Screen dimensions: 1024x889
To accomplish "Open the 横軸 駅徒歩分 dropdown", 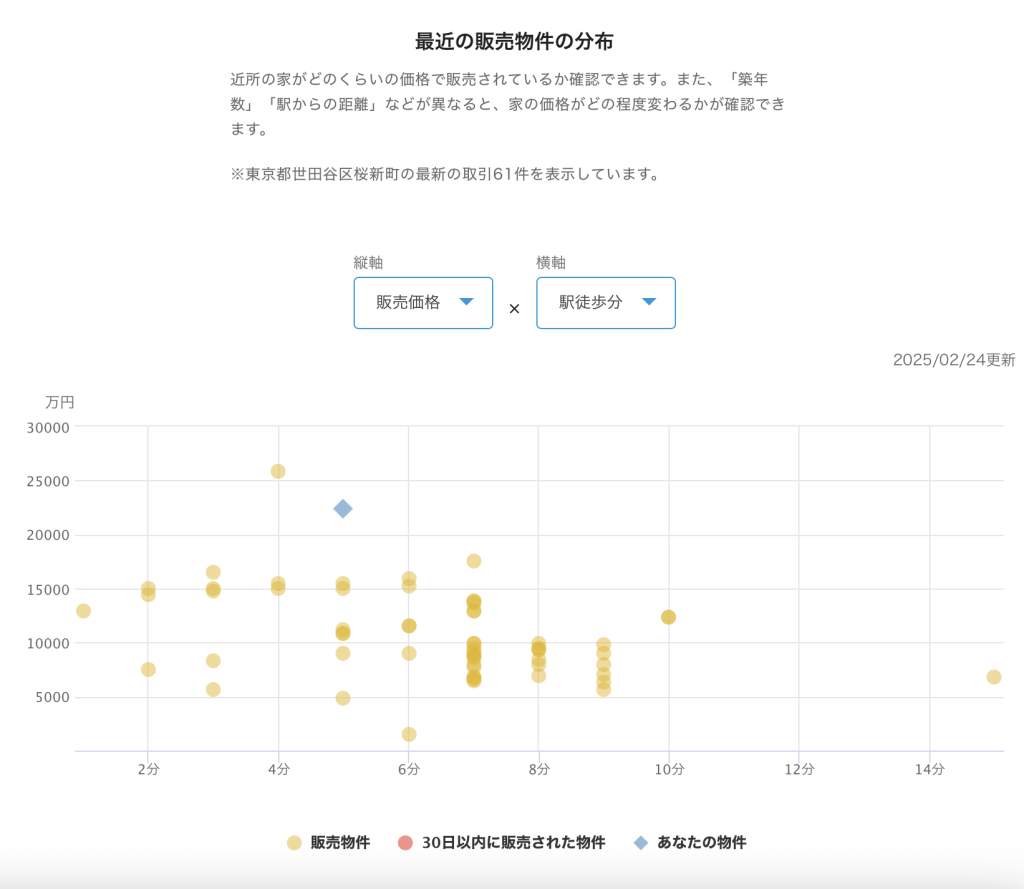I will click(x=606, y=303).
